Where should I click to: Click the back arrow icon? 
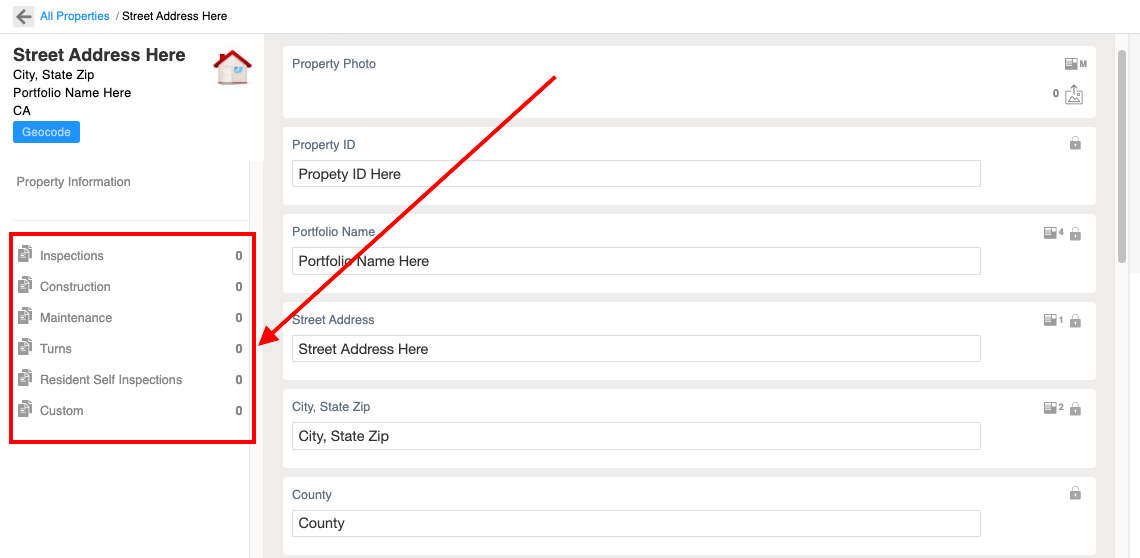[x=23, y=16]
